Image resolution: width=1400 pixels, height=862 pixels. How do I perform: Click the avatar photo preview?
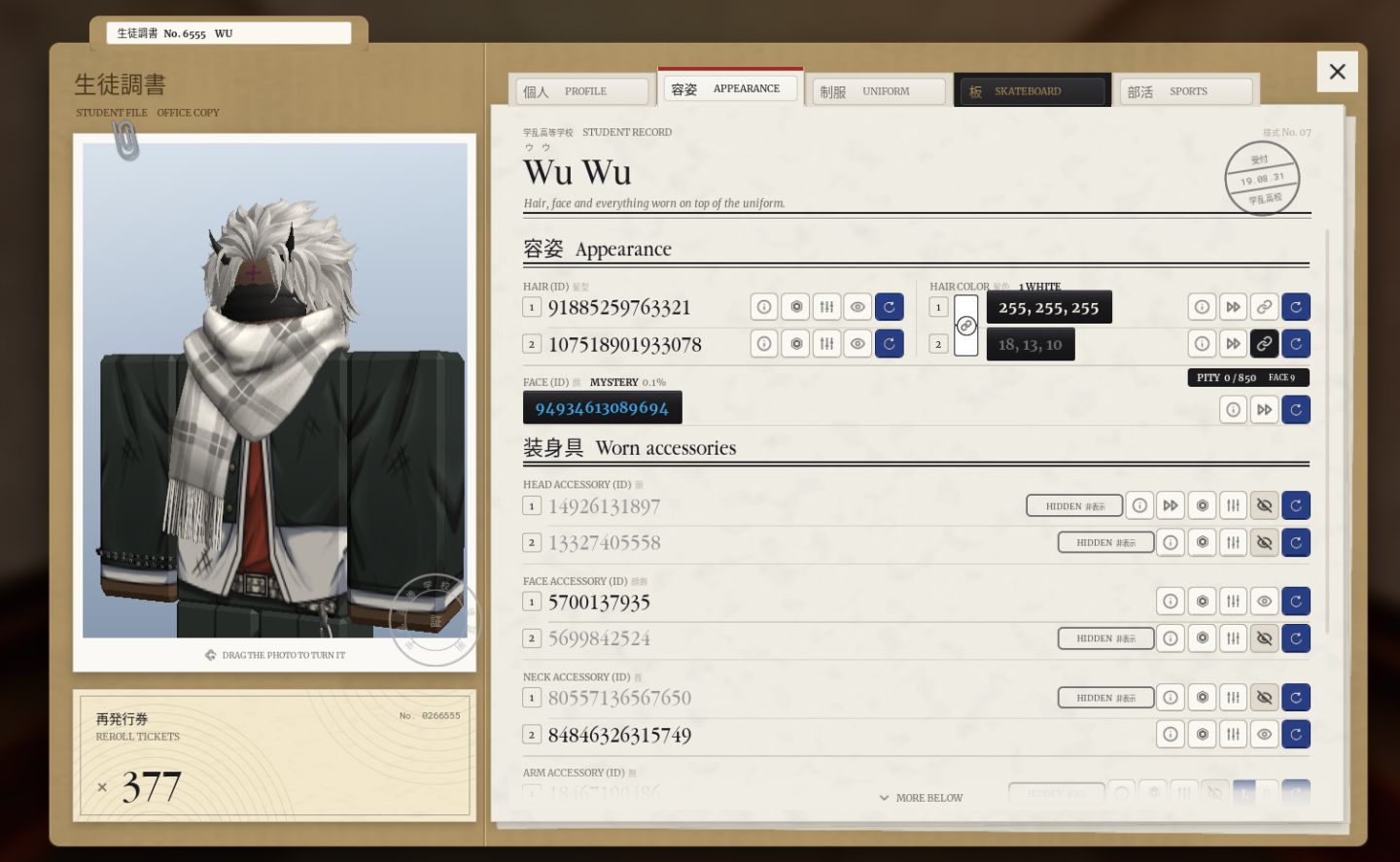(274, 391)
